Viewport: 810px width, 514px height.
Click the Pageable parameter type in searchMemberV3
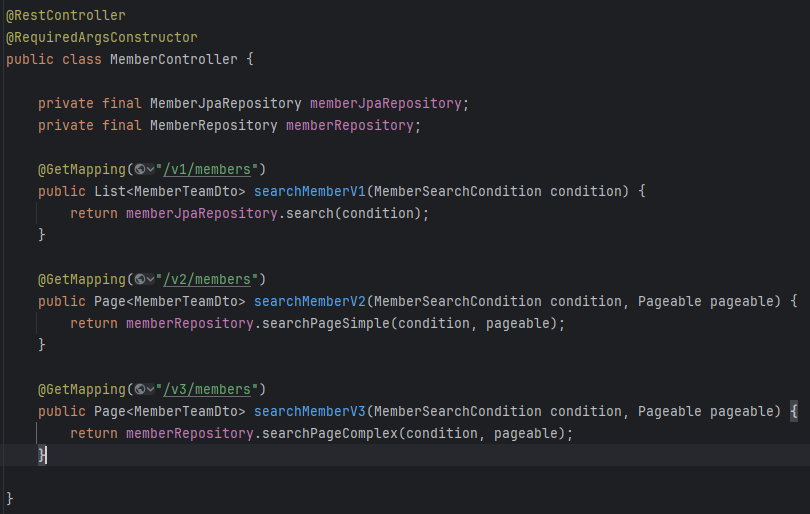(x=669, y=412)
